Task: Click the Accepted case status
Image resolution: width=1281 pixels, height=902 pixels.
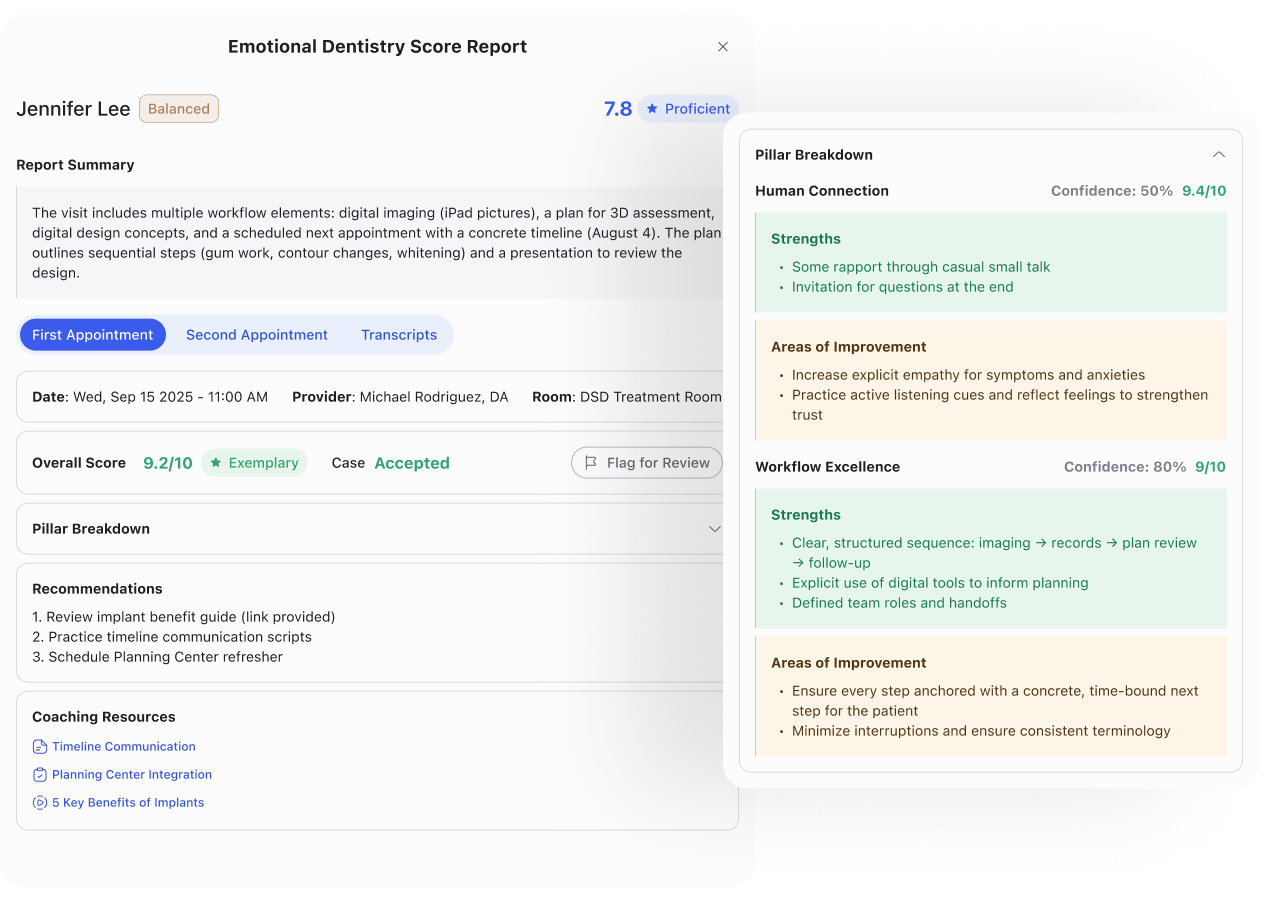Action: pos(411,463)
